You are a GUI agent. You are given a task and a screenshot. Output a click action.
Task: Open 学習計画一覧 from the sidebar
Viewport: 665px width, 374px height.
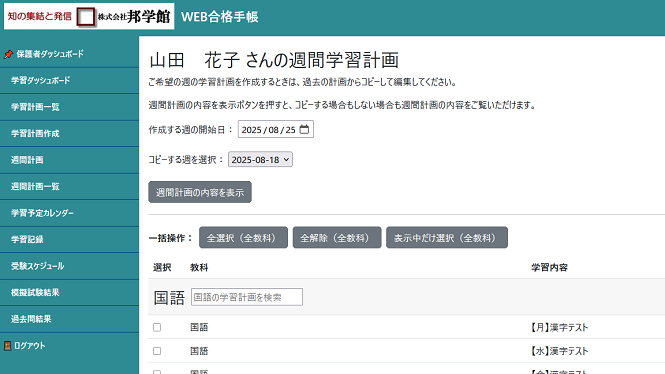pos(35,107)
